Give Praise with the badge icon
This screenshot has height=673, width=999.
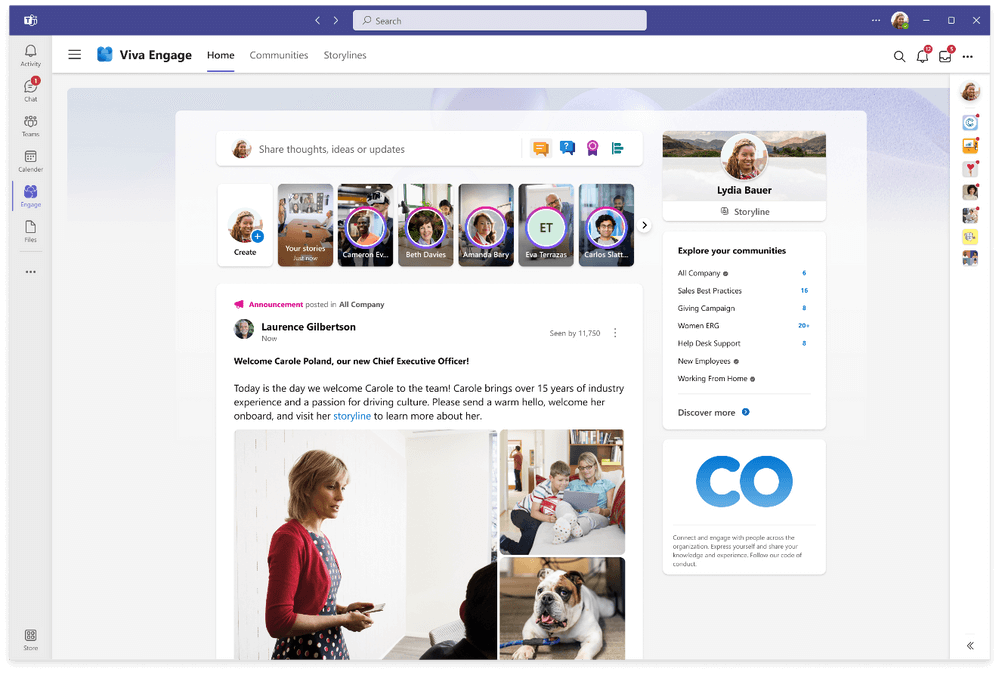point(592,147)
